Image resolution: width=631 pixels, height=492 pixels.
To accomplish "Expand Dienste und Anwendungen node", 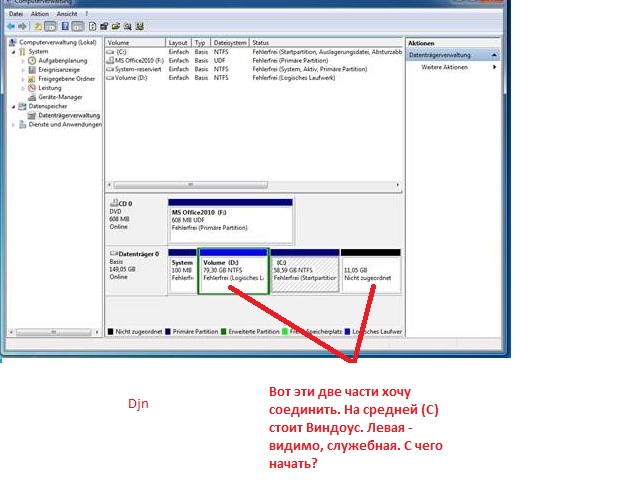I will (x=12, y=124).
